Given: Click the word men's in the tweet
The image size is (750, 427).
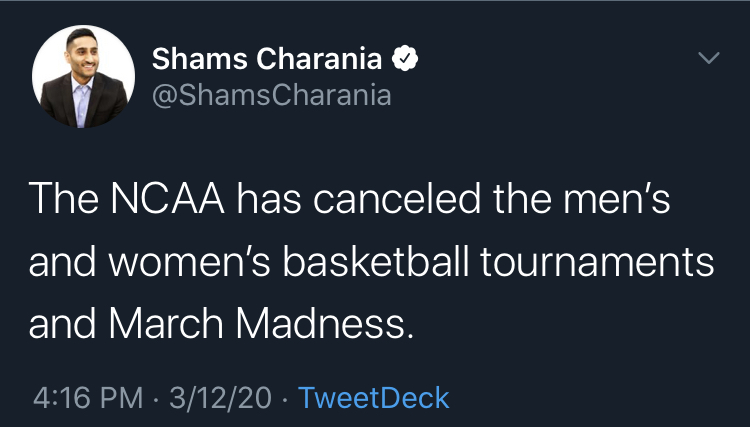Looking at the screenshot, I should pyautogui.click(x=617, y=199).
